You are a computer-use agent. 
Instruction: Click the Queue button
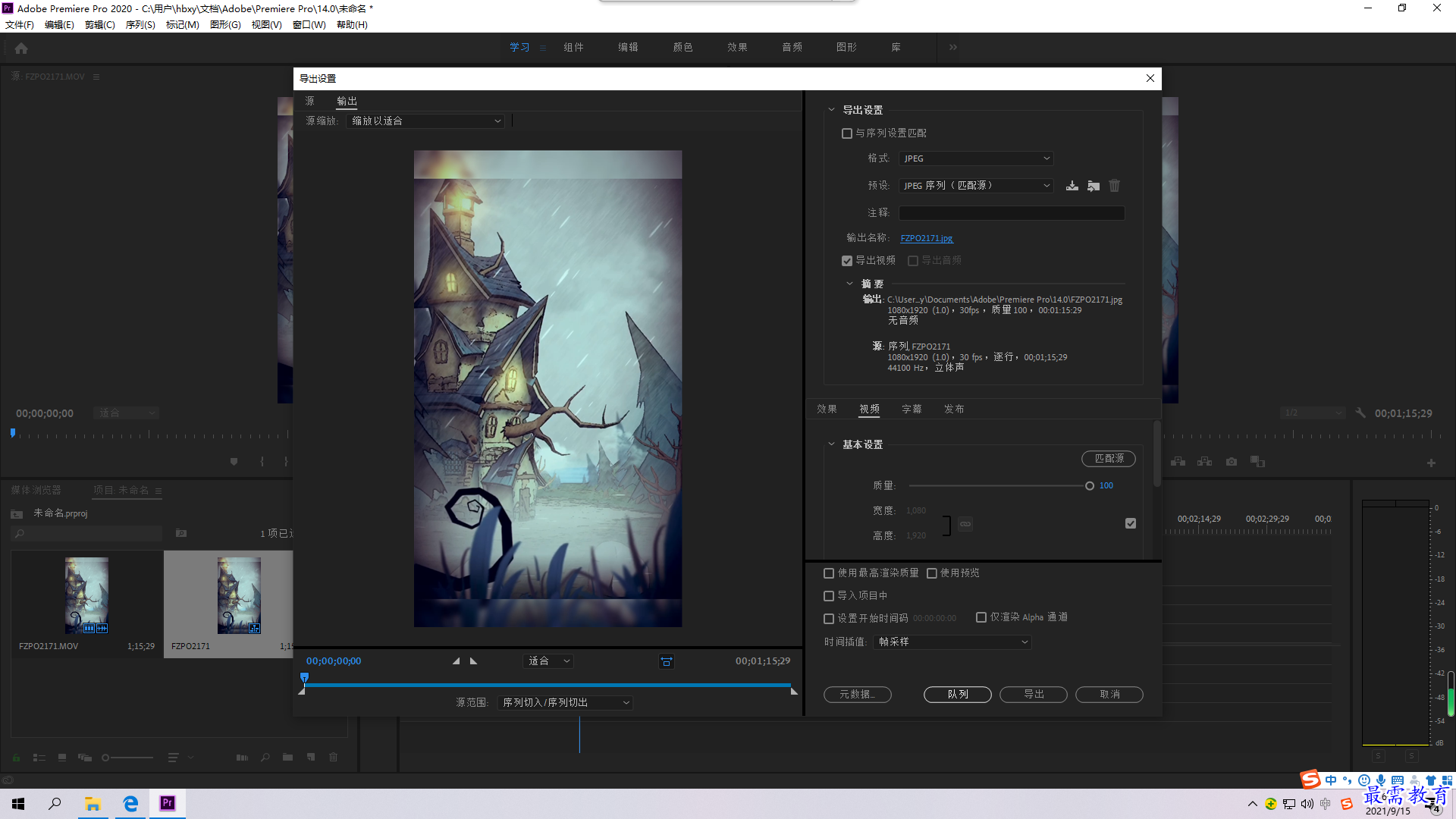pos(958,695)
